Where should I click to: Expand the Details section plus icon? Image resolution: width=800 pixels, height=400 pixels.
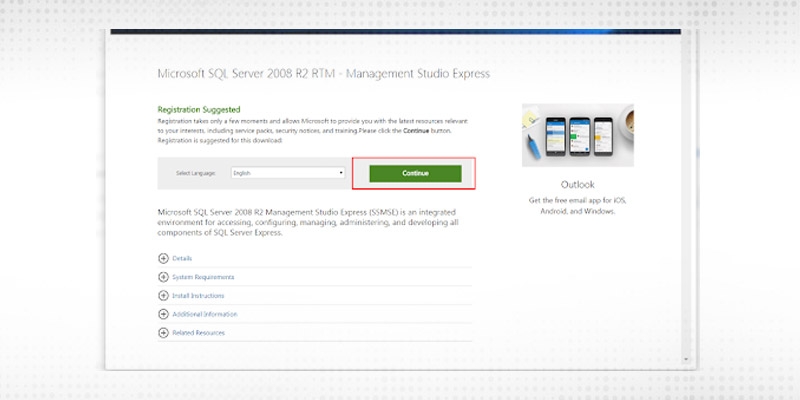[x=163, y=259]
